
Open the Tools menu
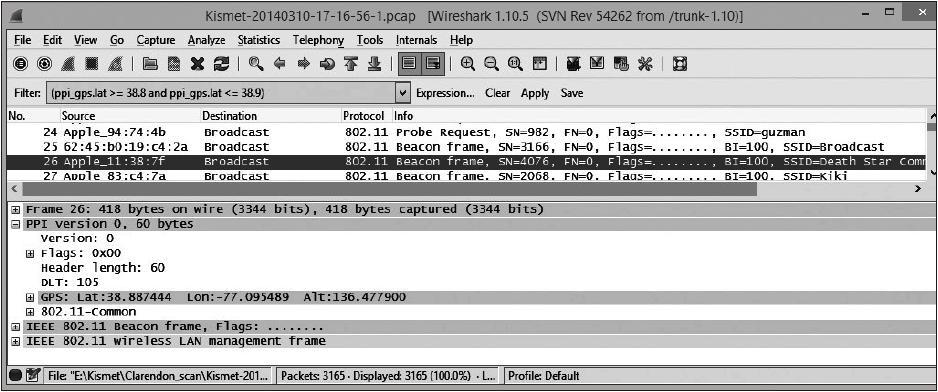tap(370, 40)
